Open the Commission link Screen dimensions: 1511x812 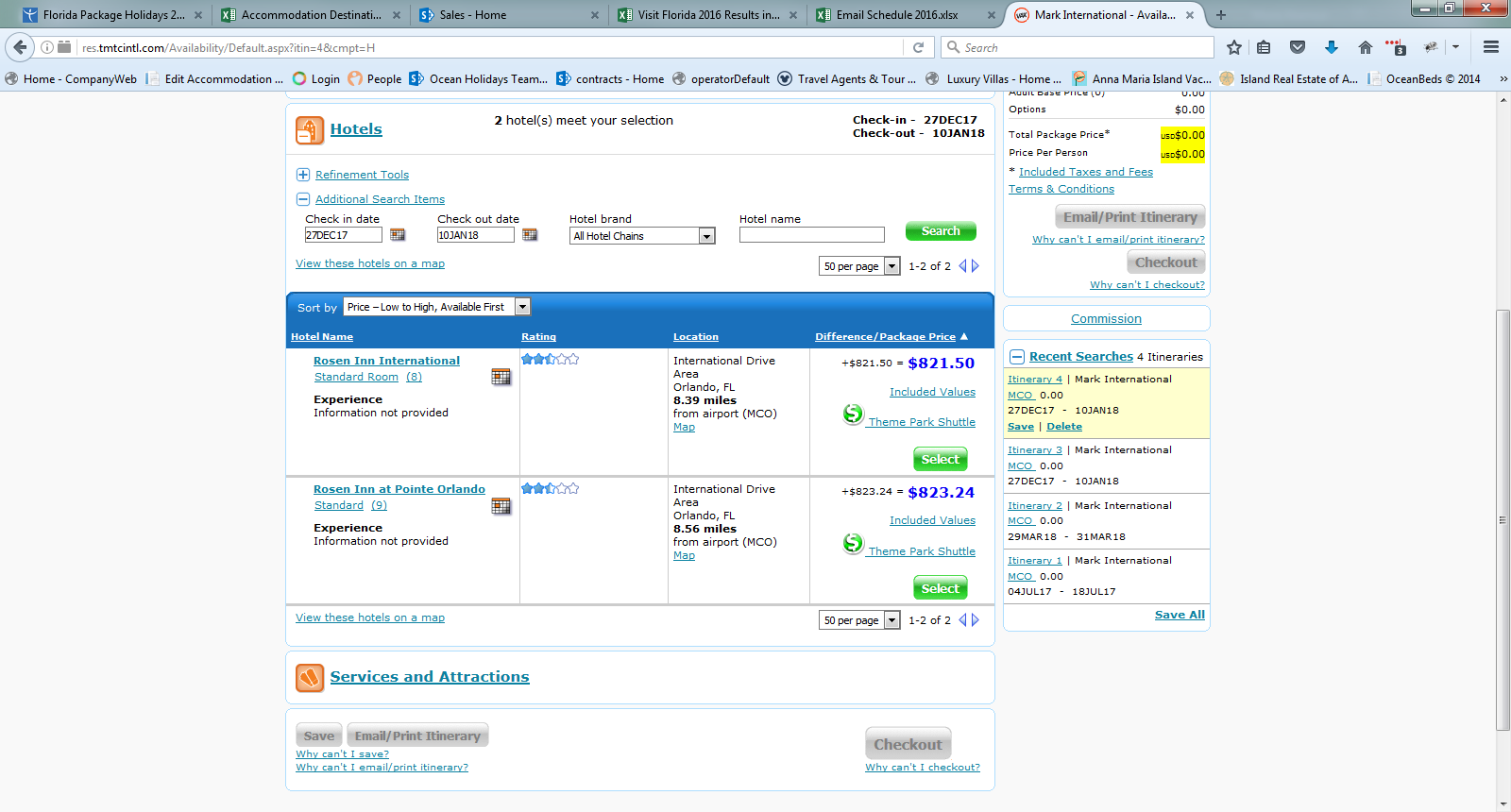tap(1106, 319)
